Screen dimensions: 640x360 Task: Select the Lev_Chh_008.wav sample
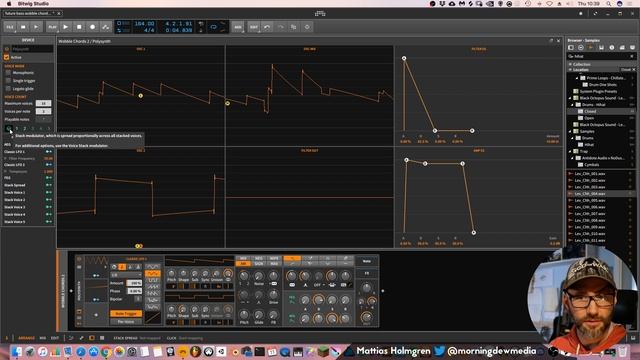(x=600, y=220)
